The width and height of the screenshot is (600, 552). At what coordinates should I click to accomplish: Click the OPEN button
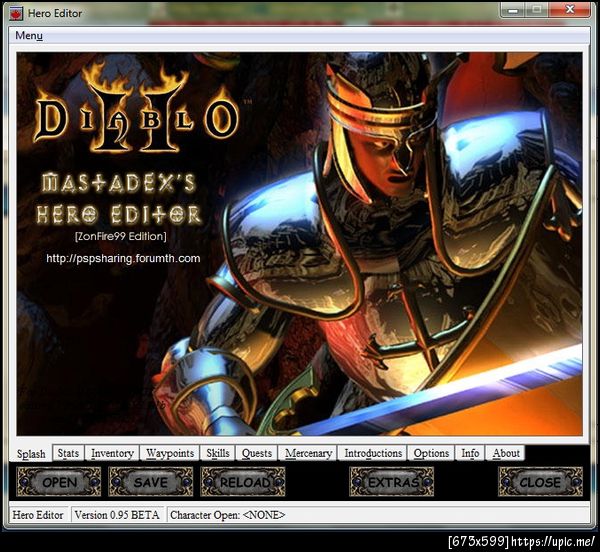(59, 482)
